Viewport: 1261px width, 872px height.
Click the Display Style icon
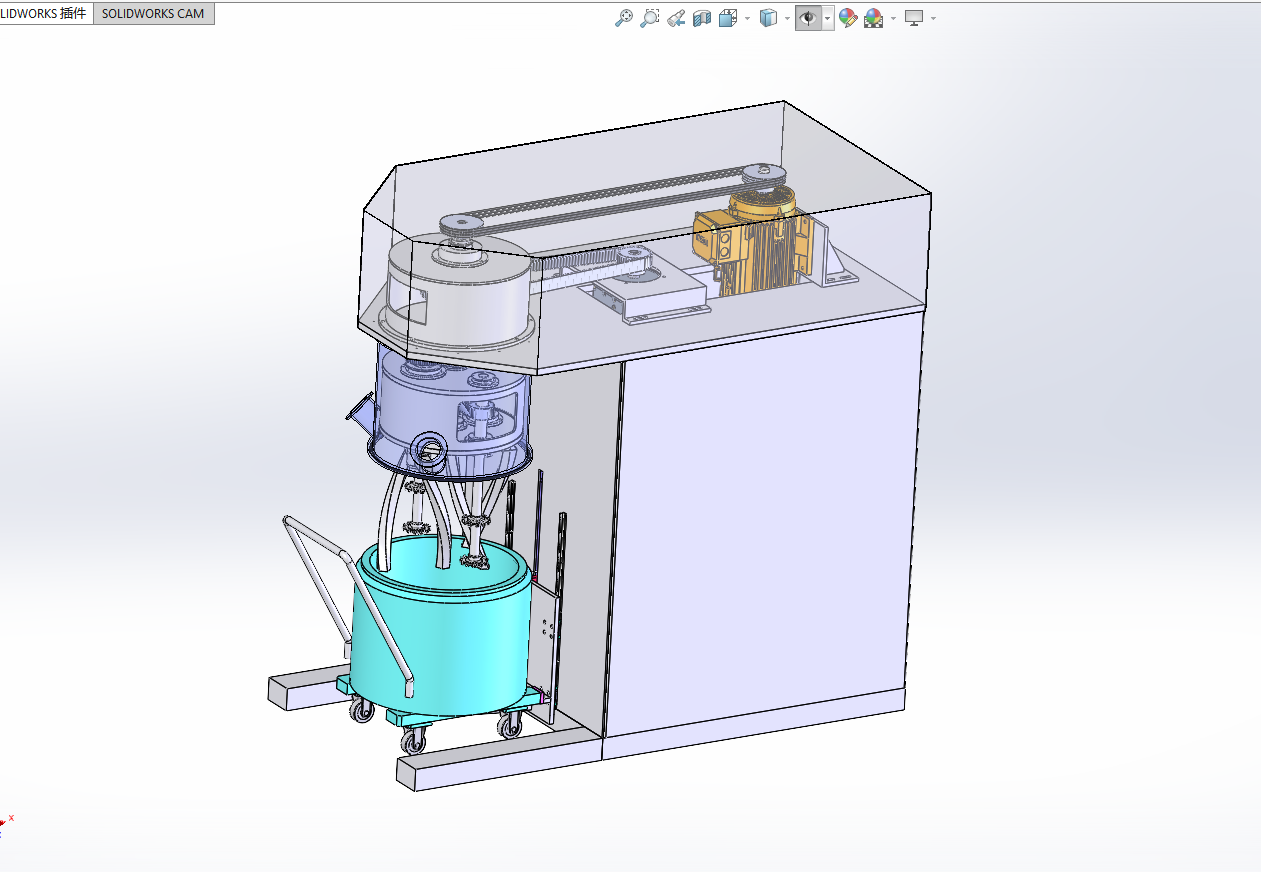pos(768,18)
